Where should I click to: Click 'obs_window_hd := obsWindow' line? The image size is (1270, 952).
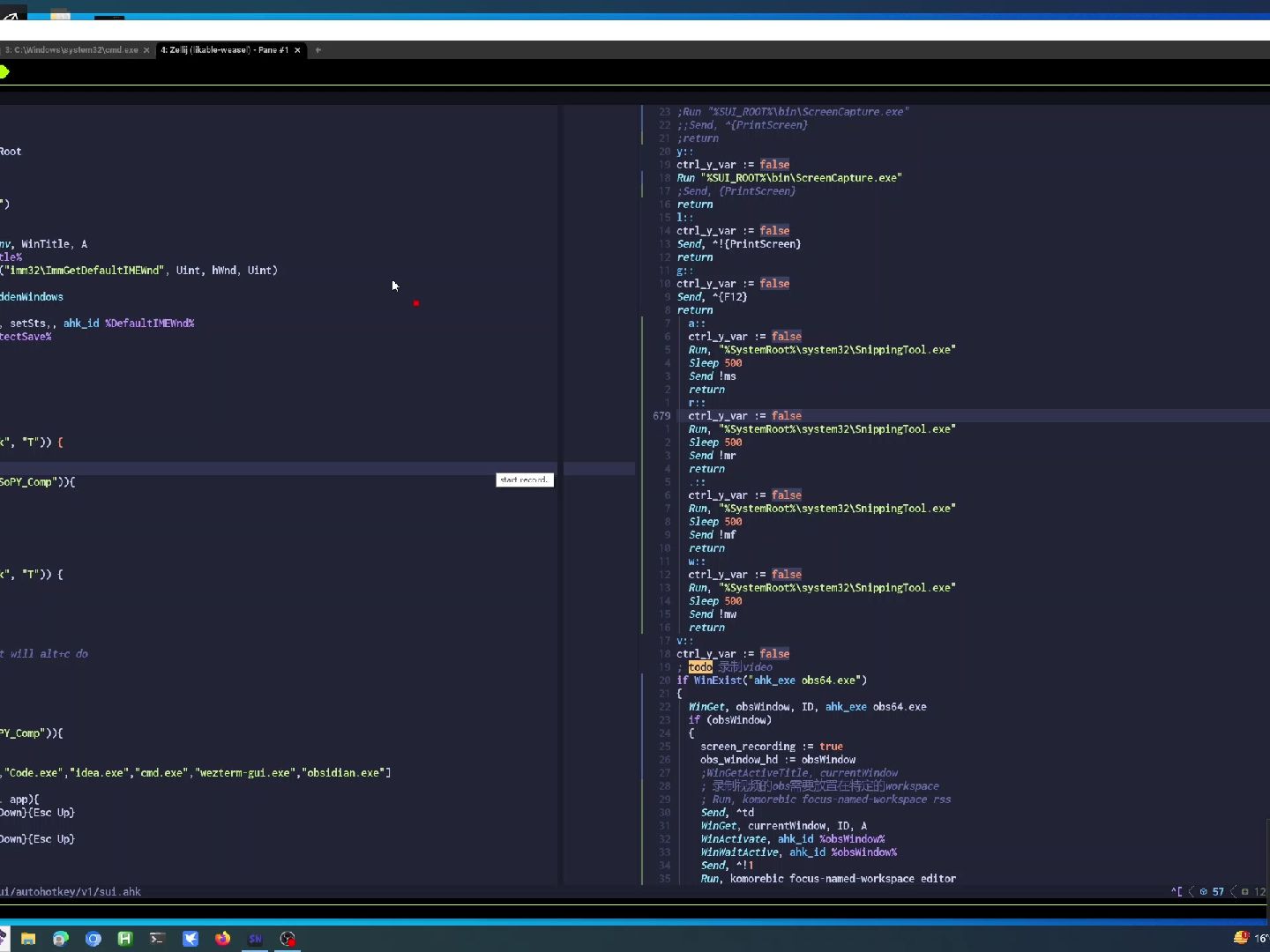[x=778, y=760]
